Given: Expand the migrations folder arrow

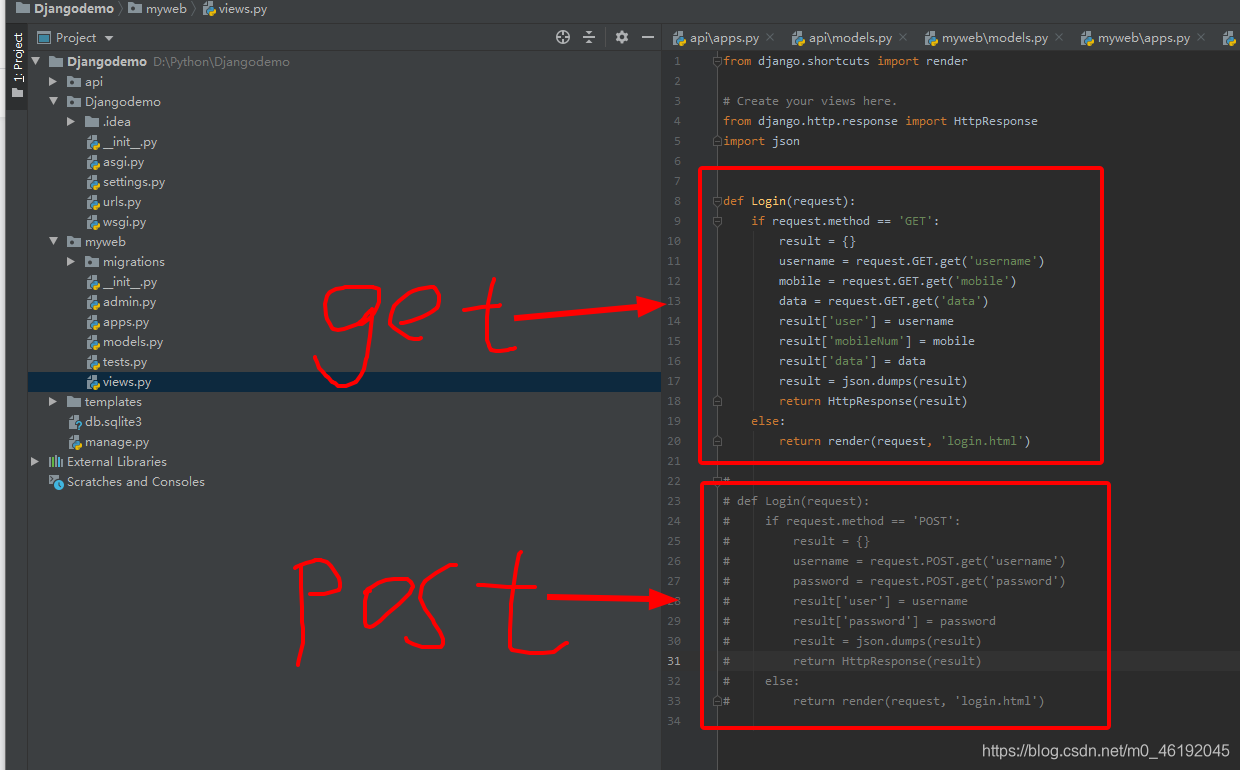Looking at the screenshot, I should tap(72, 262).
